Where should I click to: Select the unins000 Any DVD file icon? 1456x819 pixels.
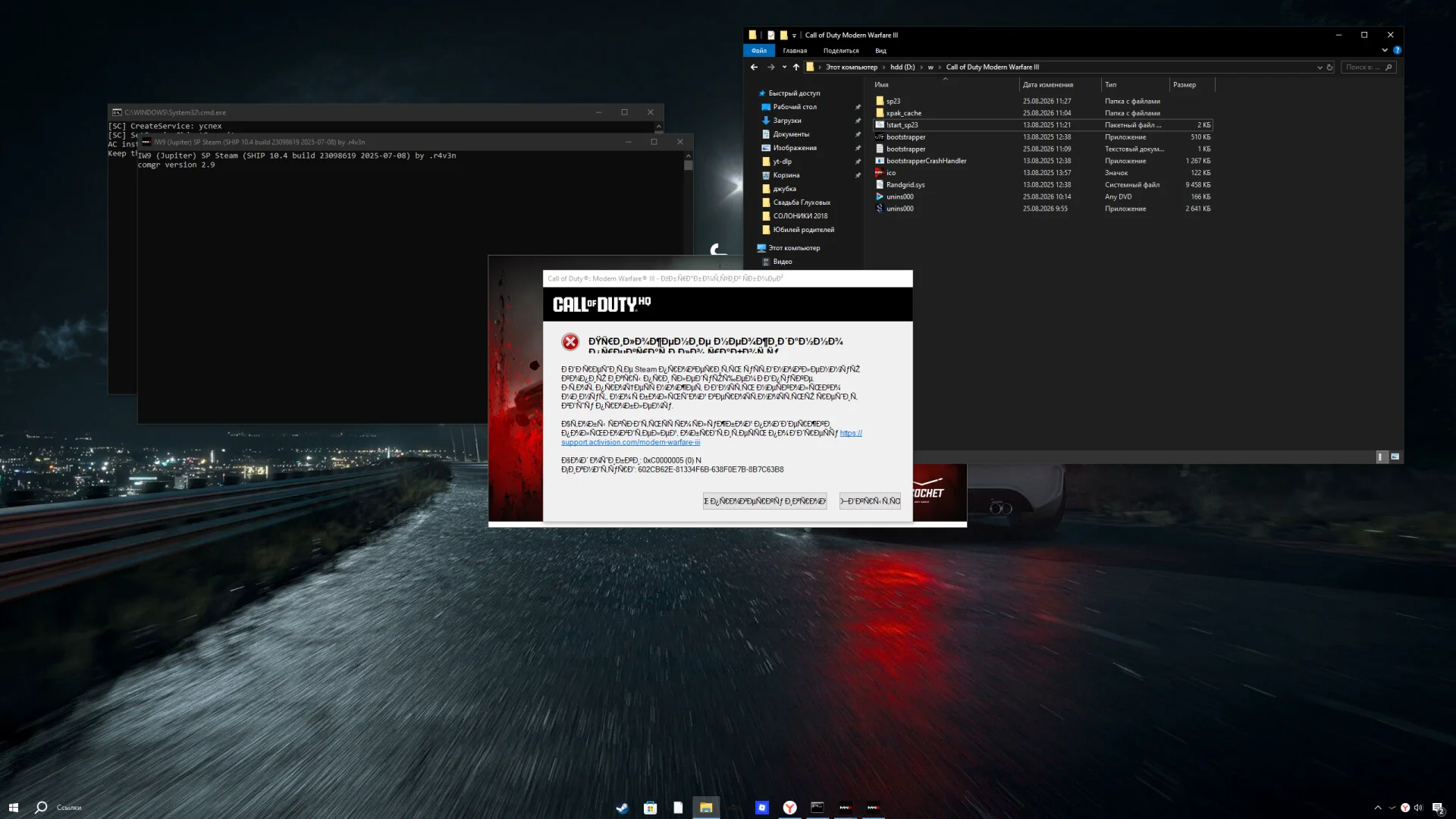[880, 196]
